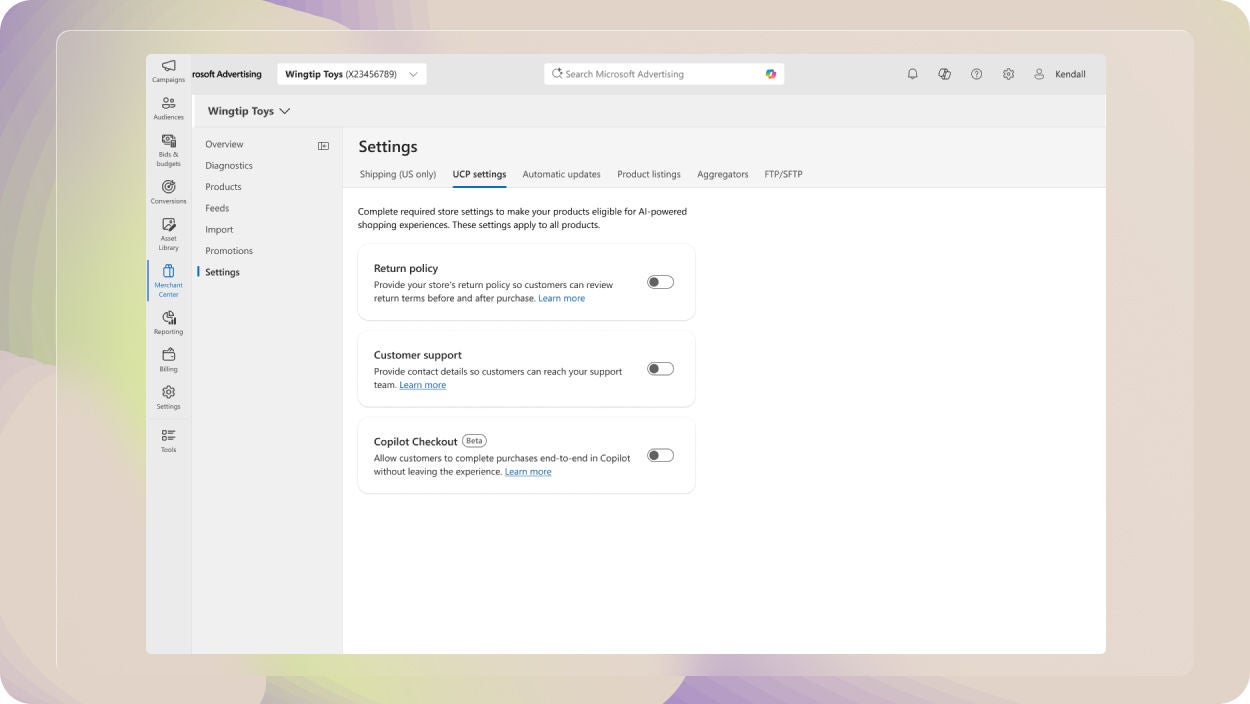This screenshot has width=1250, height=704.
Task: Click the help question mark icon
Action: 975,73
